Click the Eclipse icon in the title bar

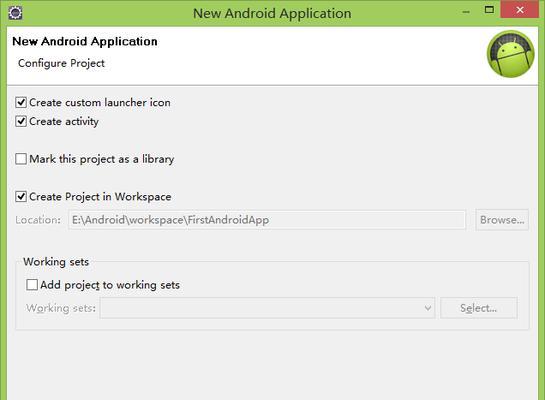15,13
